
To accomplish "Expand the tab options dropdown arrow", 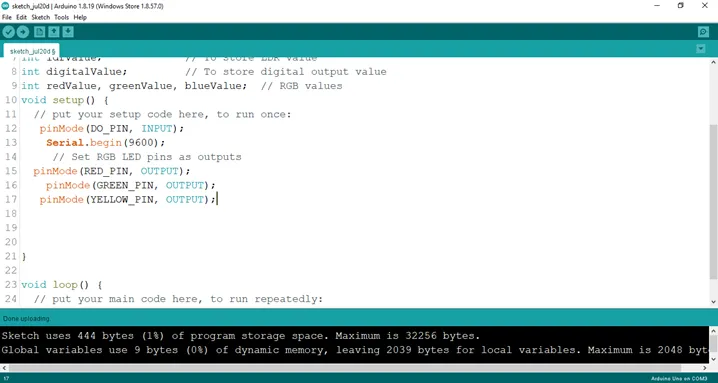I will point(701,49).
